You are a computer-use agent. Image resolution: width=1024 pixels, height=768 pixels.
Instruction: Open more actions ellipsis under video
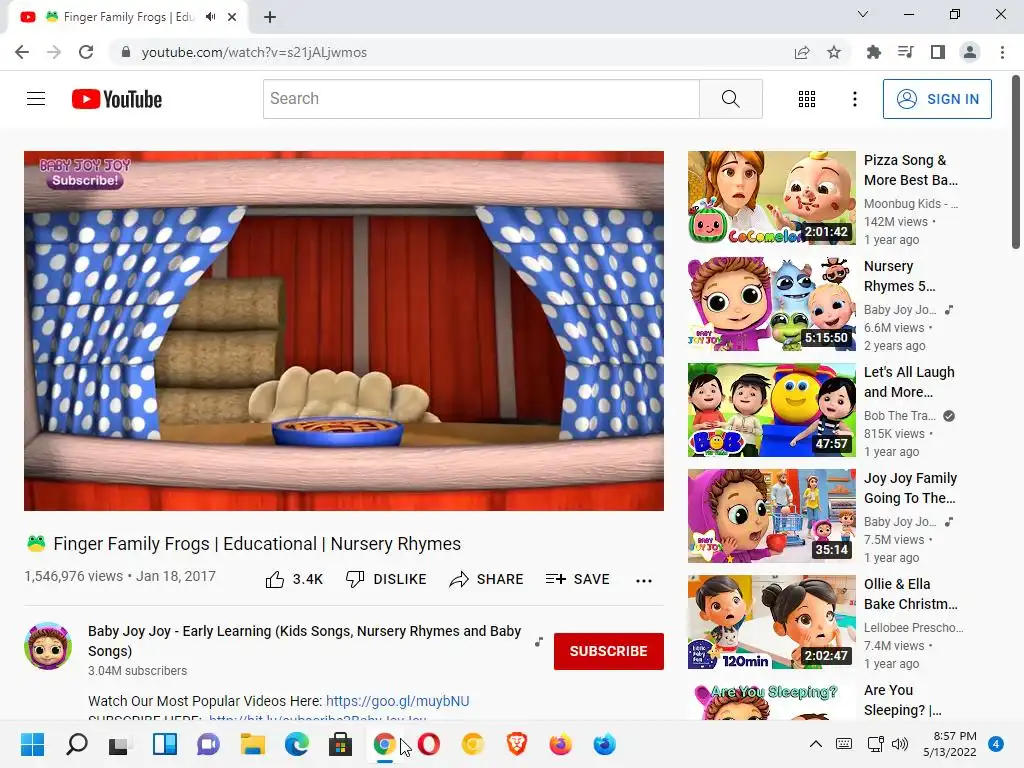point(644,580)
